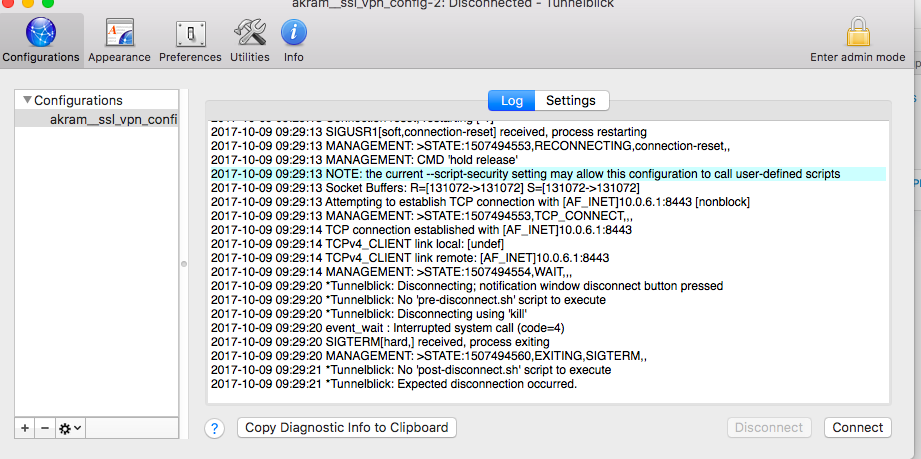Open the Utilities pane
This screenshot has width=921, height=459.
[250, 40]
